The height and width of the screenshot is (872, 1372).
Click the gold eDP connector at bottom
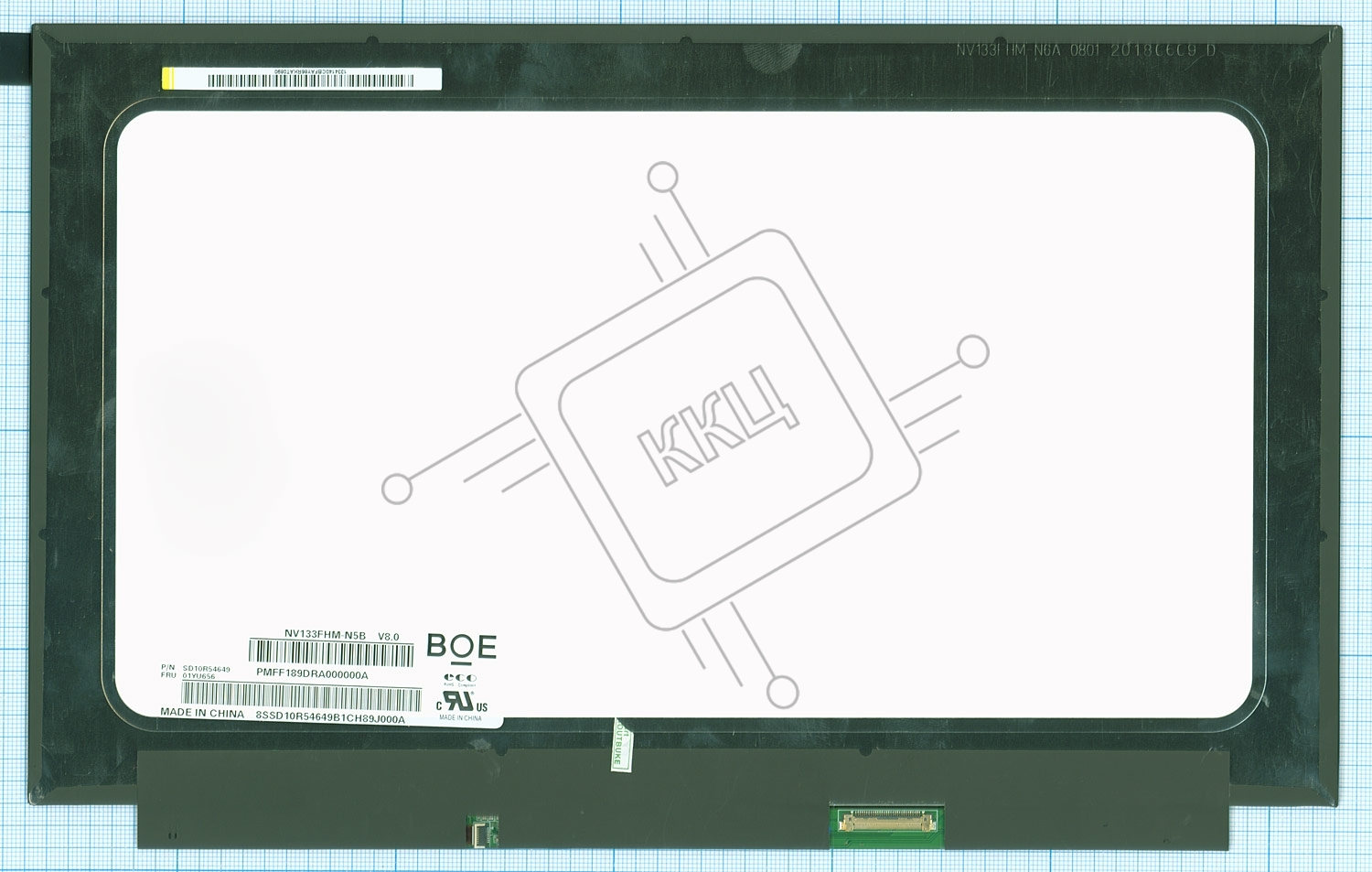tap(886, 820)
